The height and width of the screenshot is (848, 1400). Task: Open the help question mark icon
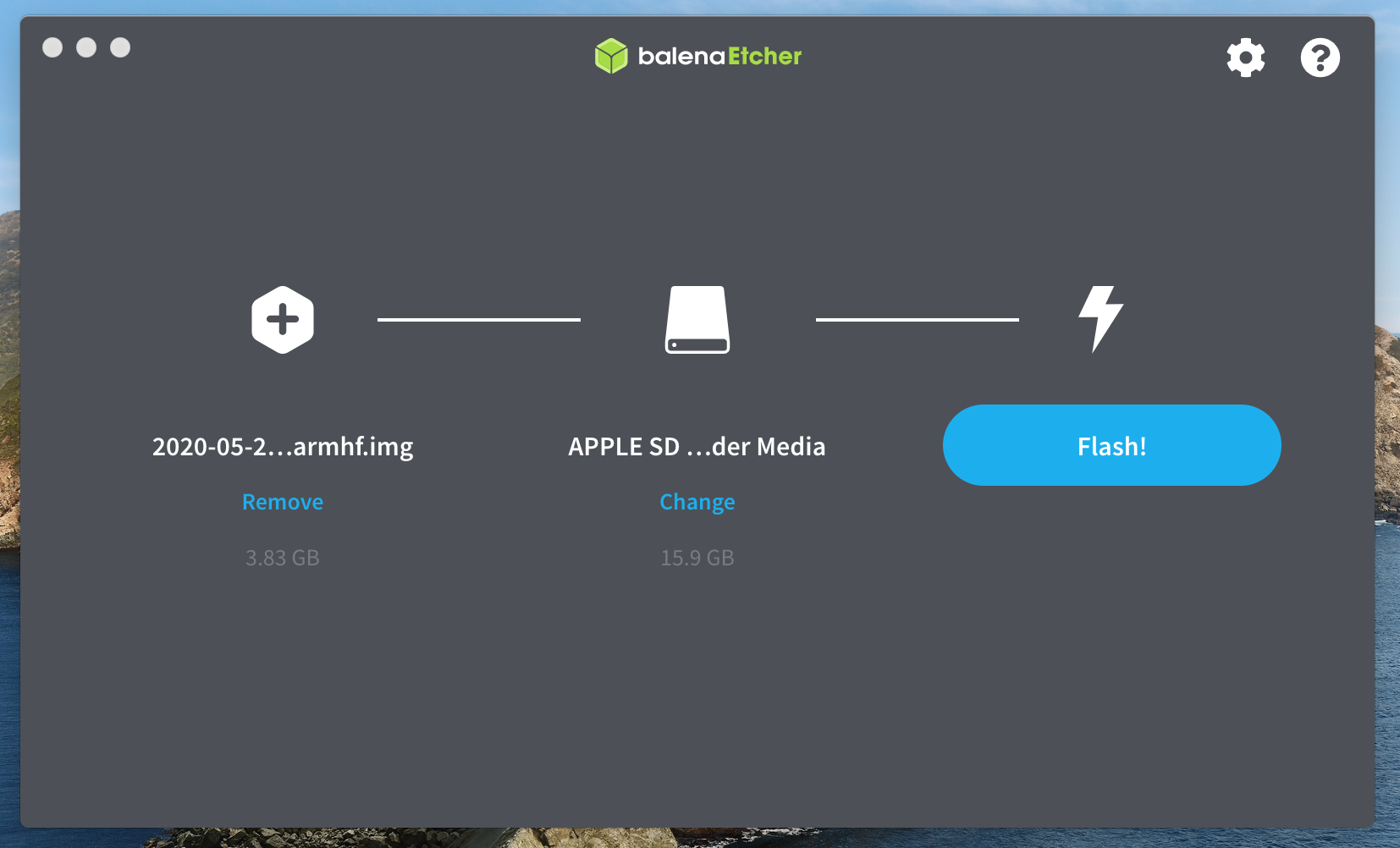tap(1320, 58)
